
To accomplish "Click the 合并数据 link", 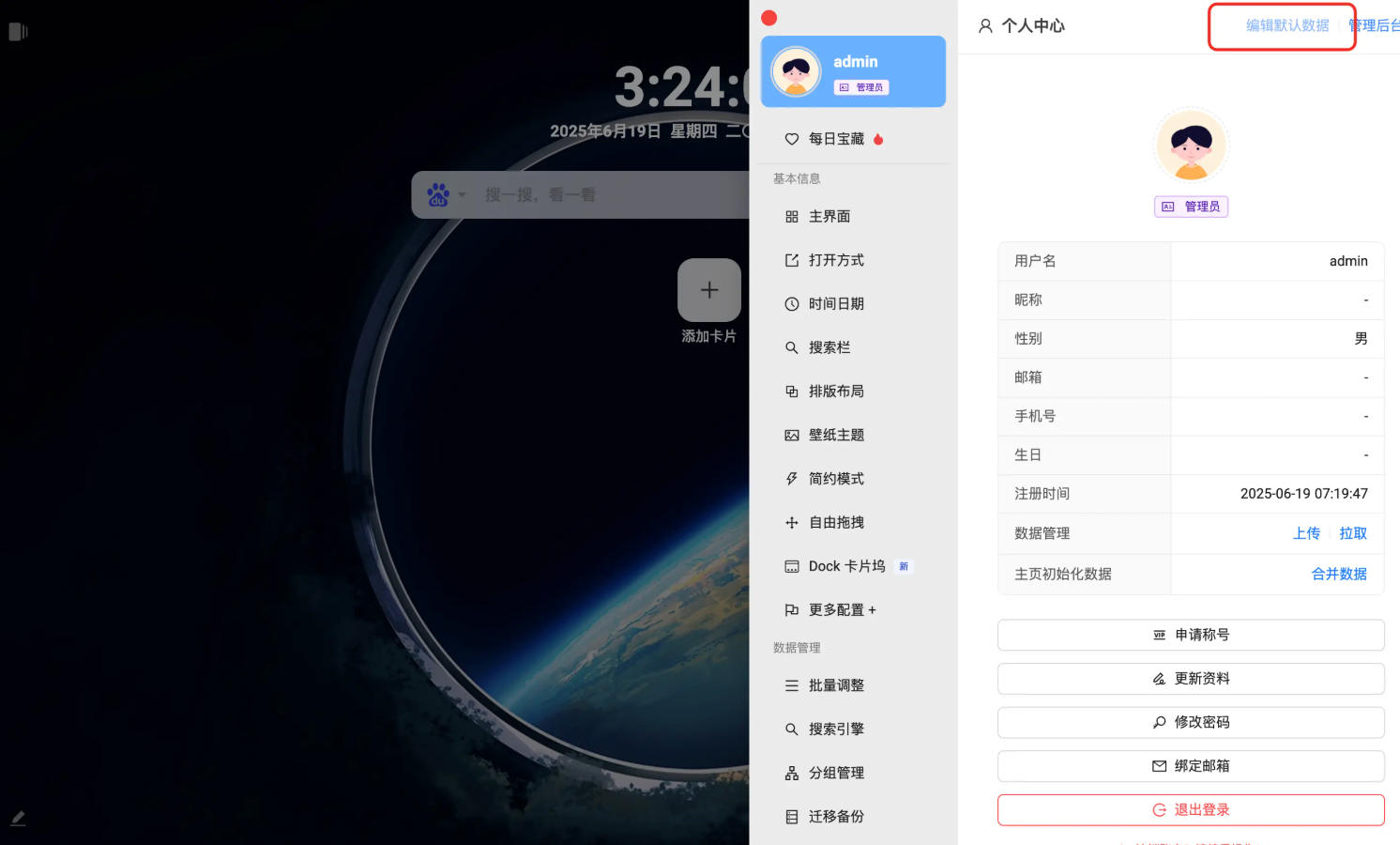I will coord(1339,574).
